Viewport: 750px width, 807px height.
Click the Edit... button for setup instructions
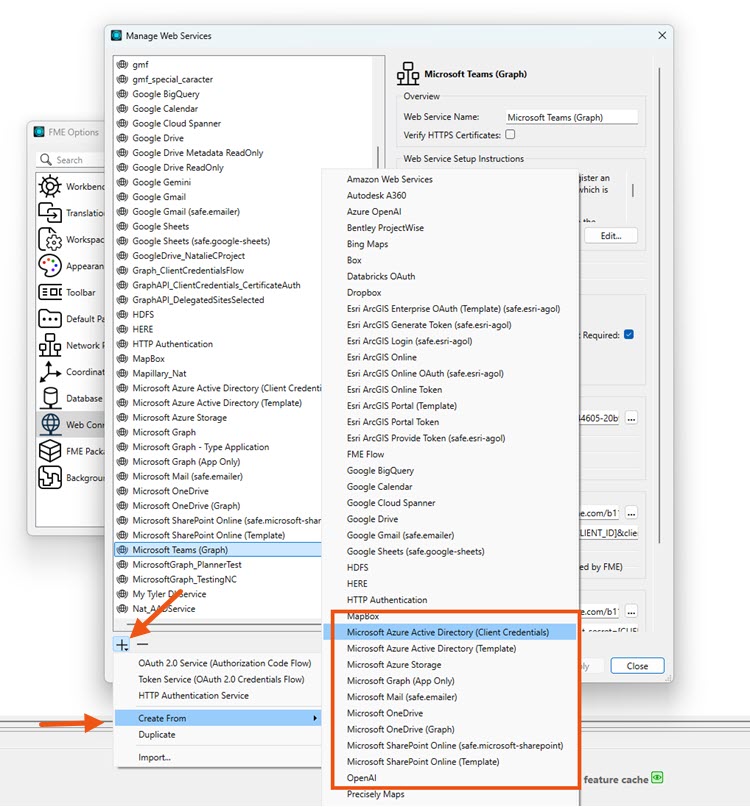coord(610,236)
